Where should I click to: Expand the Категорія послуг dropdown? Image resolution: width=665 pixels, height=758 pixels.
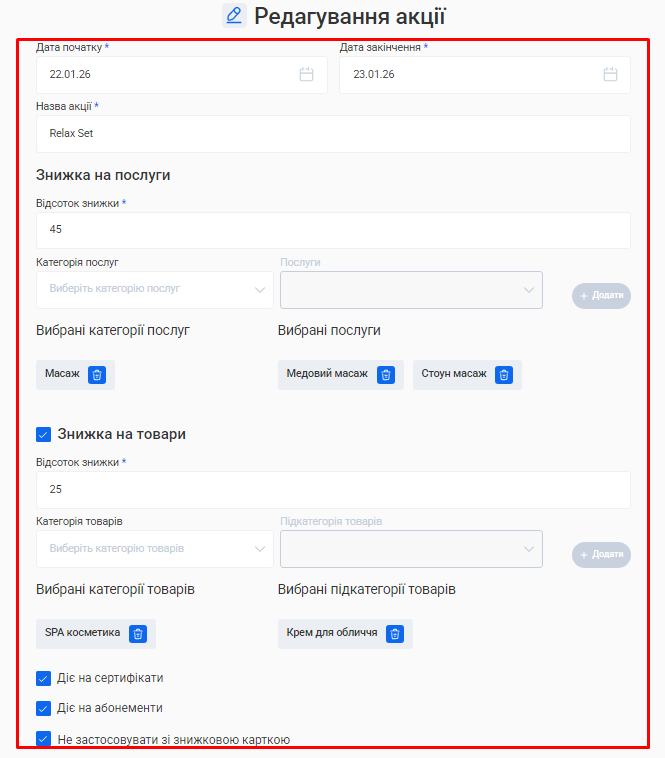(x=155, y=289)
